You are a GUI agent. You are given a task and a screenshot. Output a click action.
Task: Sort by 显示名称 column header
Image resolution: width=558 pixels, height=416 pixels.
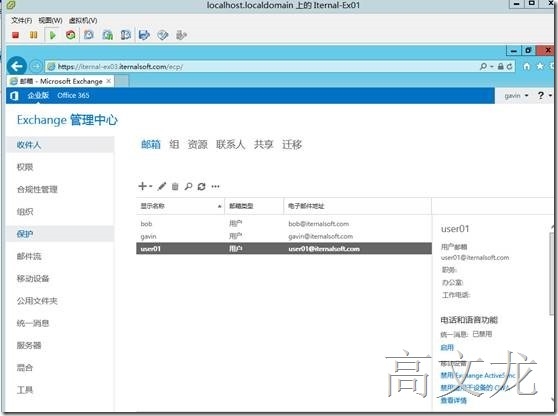pyautogui.click(x=180, y=206)
